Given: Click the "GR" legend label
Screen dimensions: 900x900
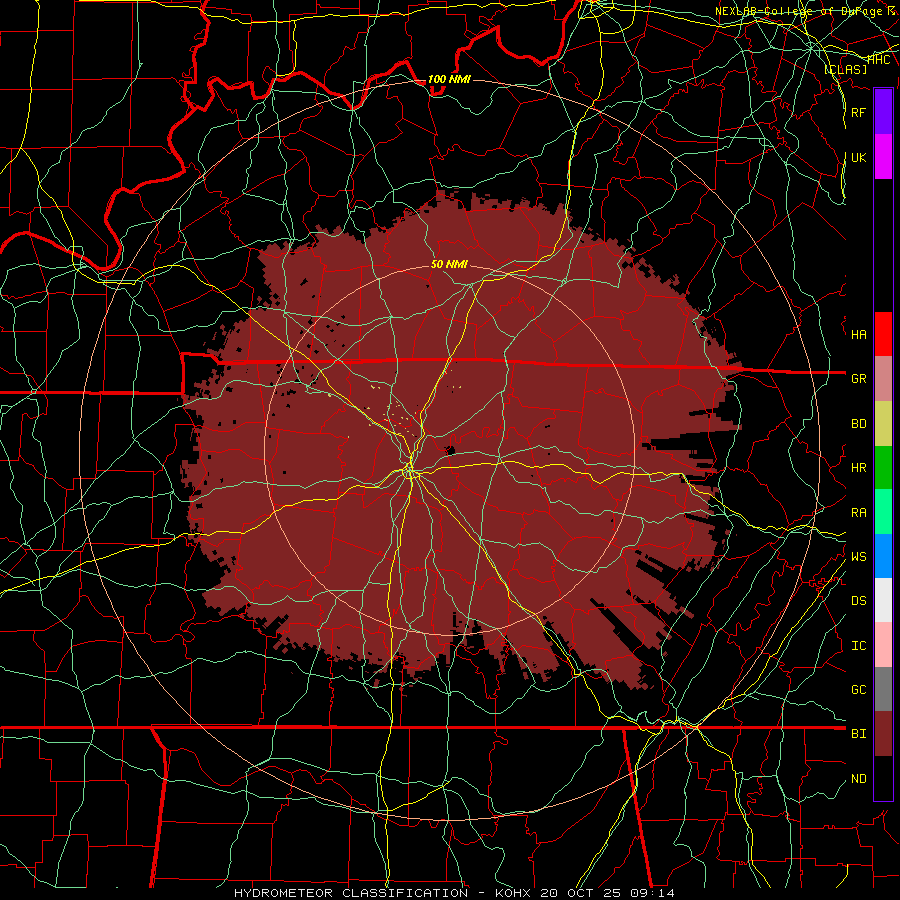Looking at the screenshot, I should (858, 379).
